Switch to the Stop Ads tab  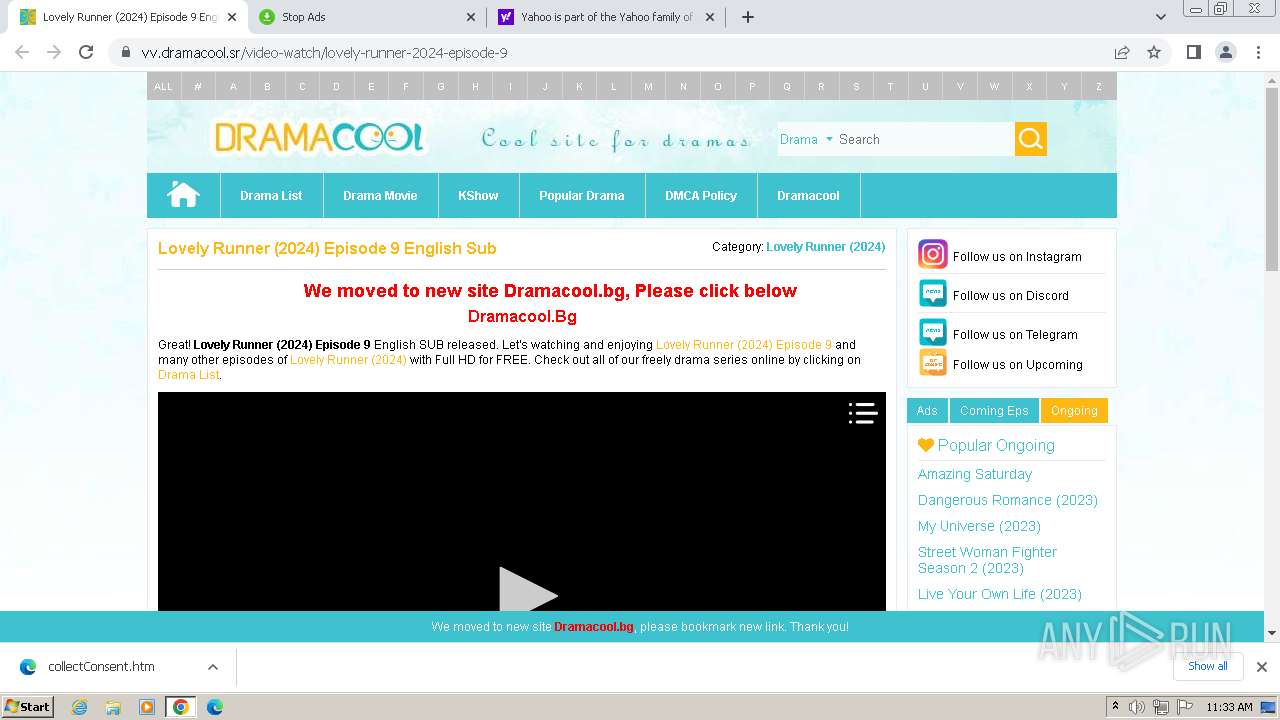pyautogui.click(x=366, y=17)
